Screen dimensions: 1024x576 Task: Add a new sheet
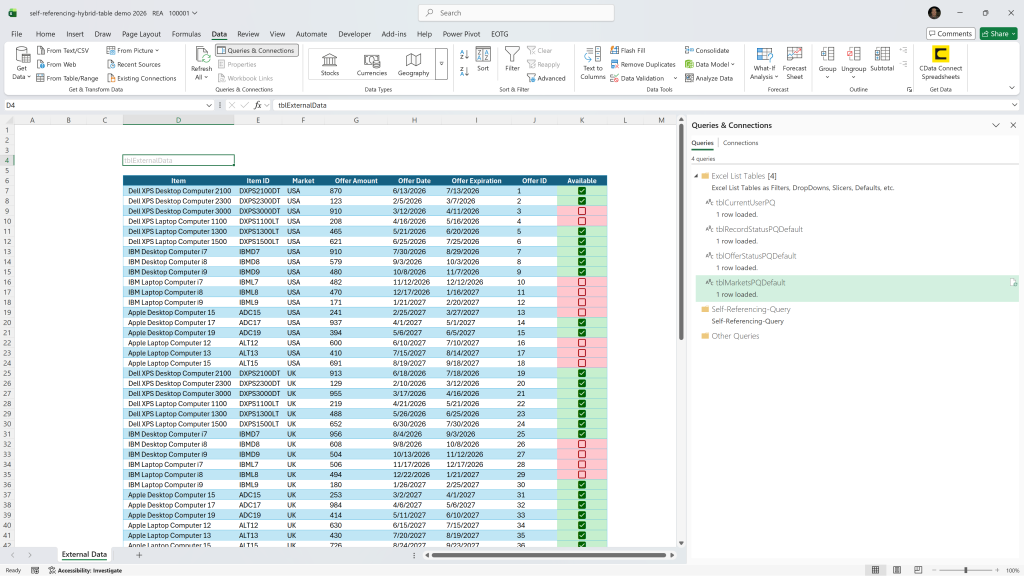click(x=138, y=555)
